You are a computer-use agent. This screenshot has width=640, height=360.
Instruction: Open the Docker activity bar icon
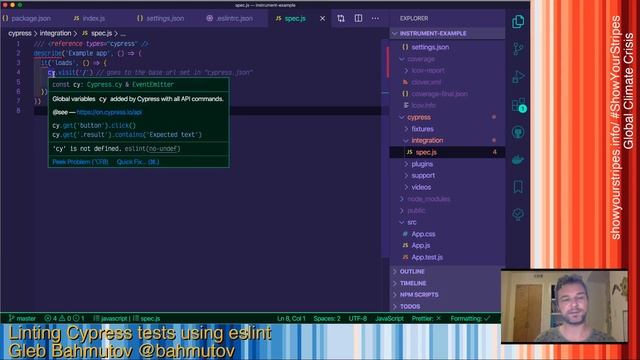[518, 160]
